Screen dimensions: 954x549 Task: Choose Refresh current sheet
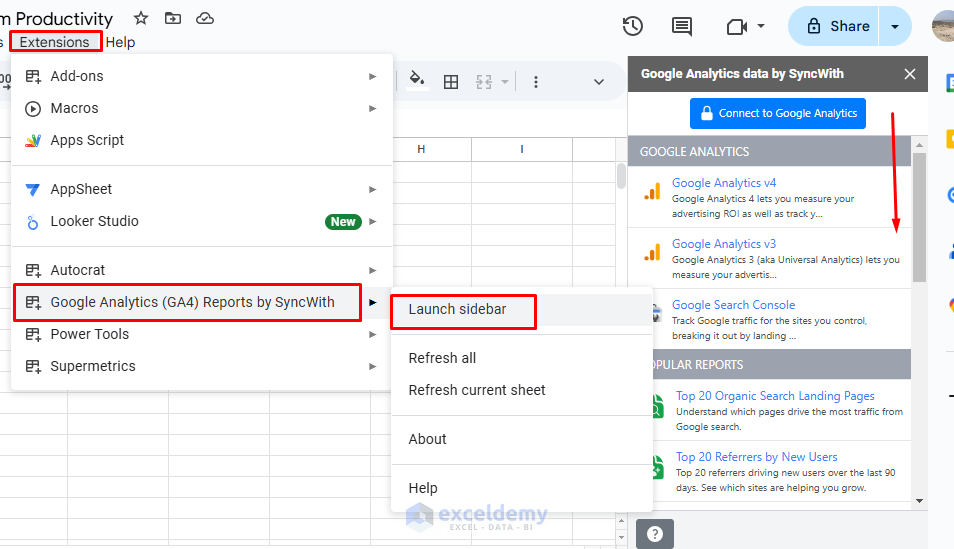click(x=522, y=390)
